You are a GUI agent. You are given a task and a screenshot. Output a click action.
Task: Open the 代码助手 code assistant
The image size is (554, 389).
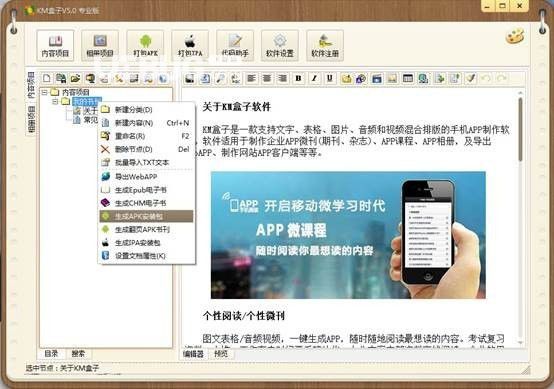click(x=235, y=46)
